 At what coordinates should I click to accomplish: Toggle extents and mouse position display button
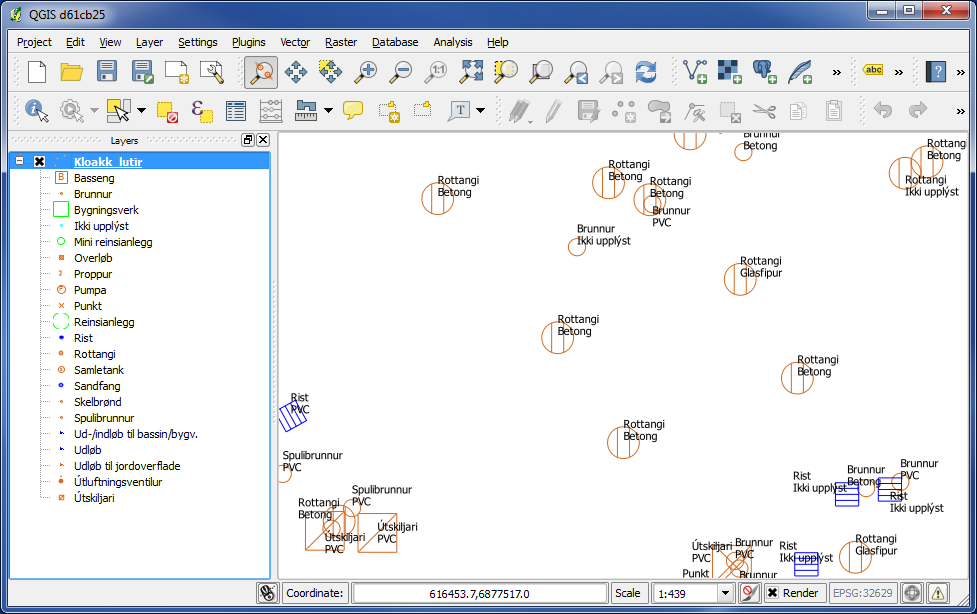pos(268,593)
